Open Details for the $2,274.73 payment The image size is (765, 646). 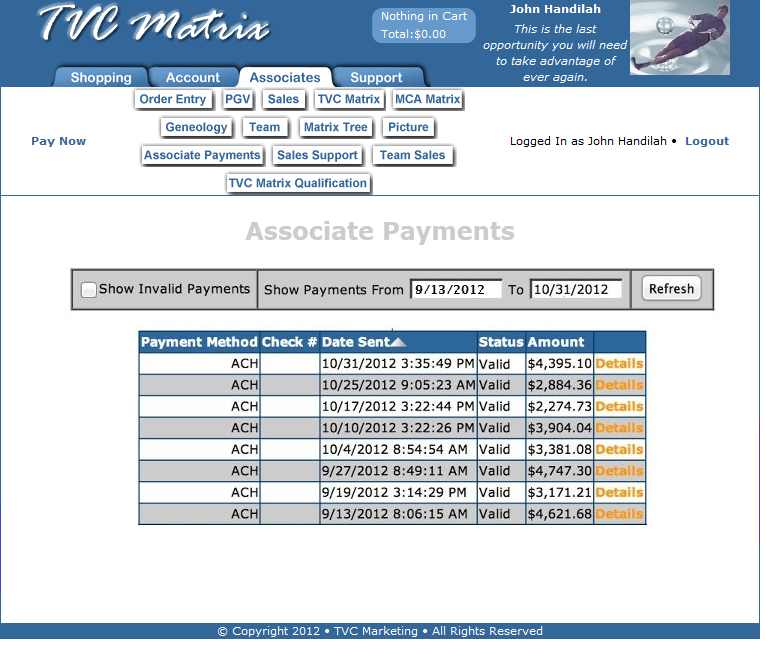tap(619, 406)
